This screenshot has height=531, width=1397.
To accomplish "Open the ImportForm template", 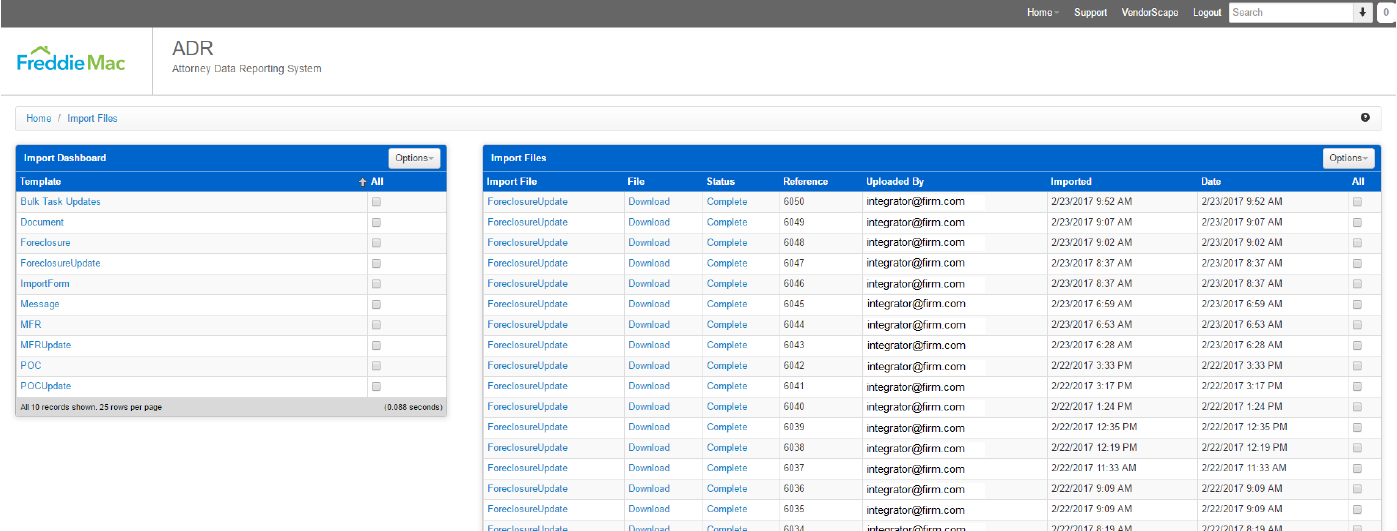I will pos(45,284).
